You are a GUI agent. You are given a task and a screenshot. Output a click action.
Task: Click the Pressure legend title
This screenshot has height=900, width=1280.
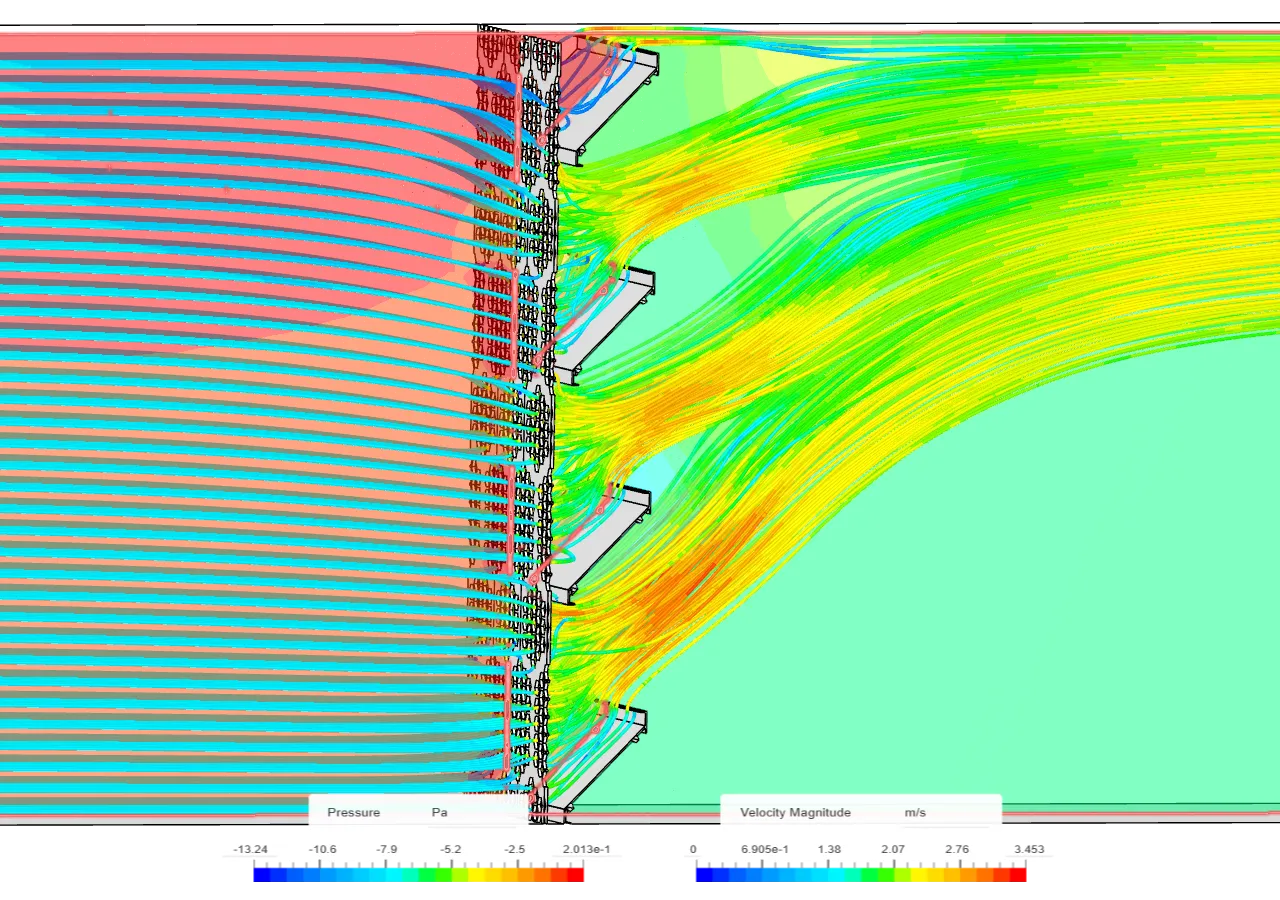pos(353,813)
